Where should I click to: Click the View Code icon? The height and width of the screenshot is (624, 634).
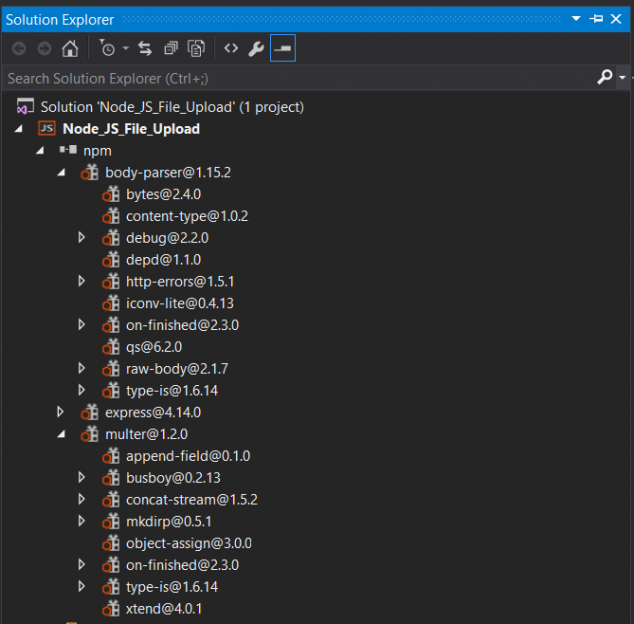pyautogui.click(x=231, y=49)
